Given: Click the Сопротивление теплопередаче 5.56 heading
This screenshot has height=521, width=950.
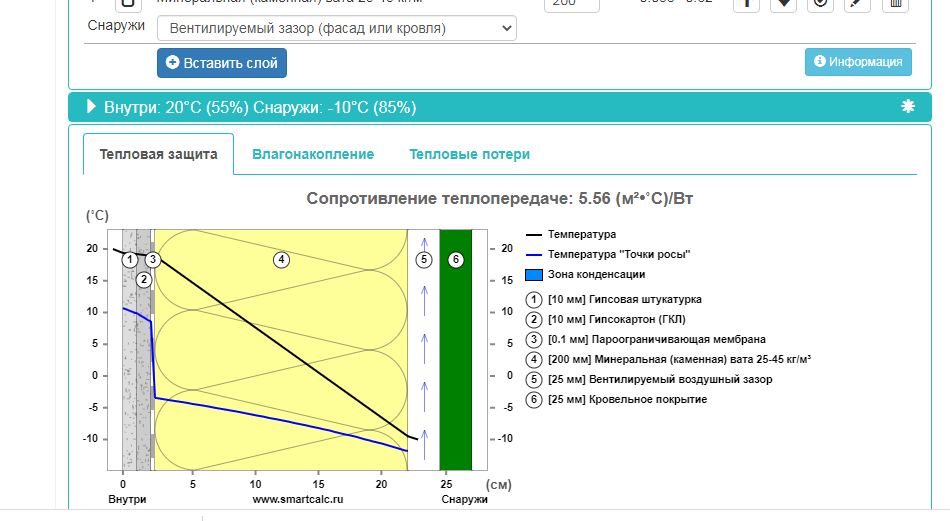Looking at the screenshot, I should click(499, 199).
